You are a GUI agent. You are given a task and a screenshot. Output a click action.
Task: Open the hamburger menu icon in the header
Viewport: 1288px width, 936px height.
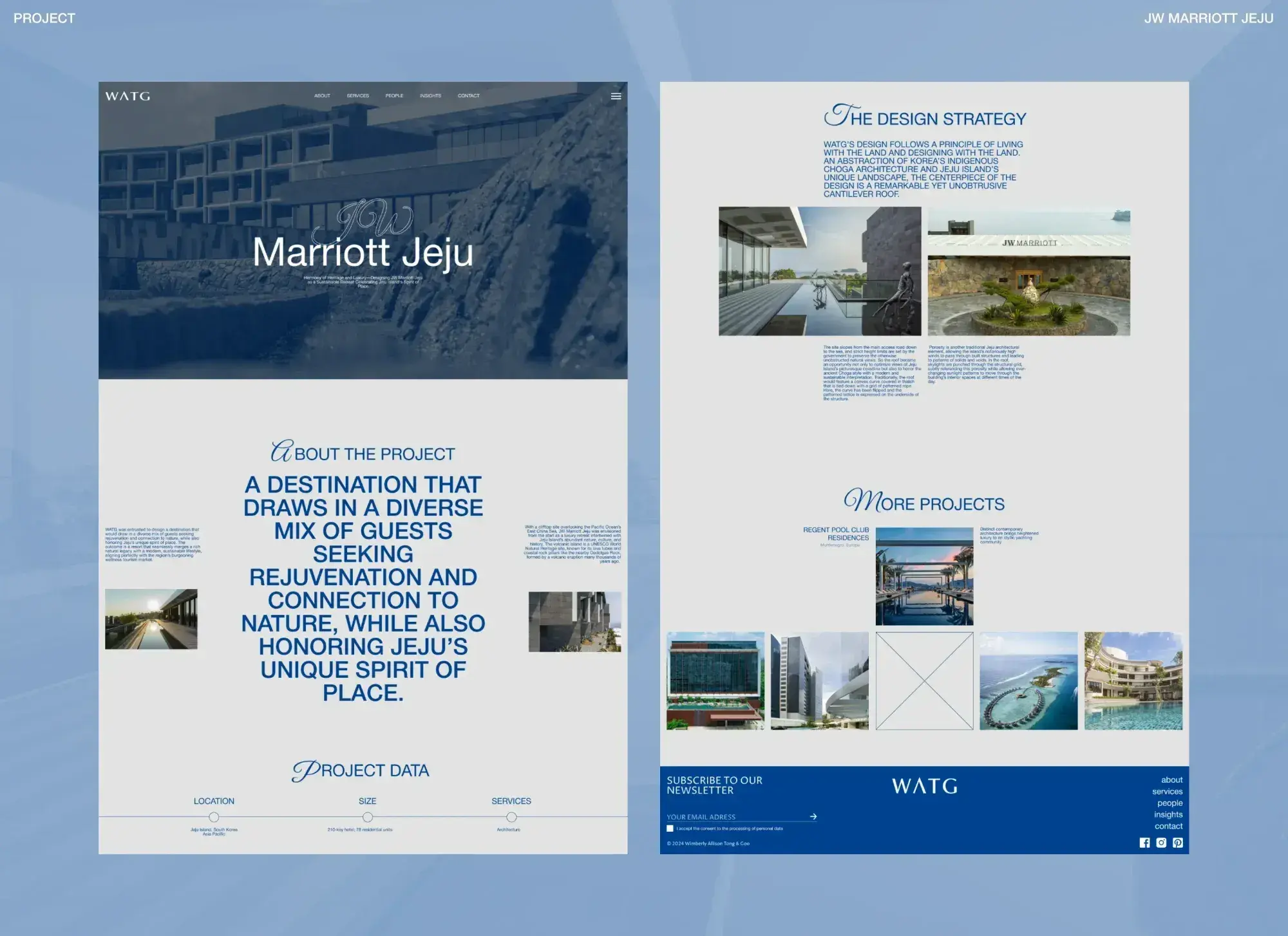(616, 96)
